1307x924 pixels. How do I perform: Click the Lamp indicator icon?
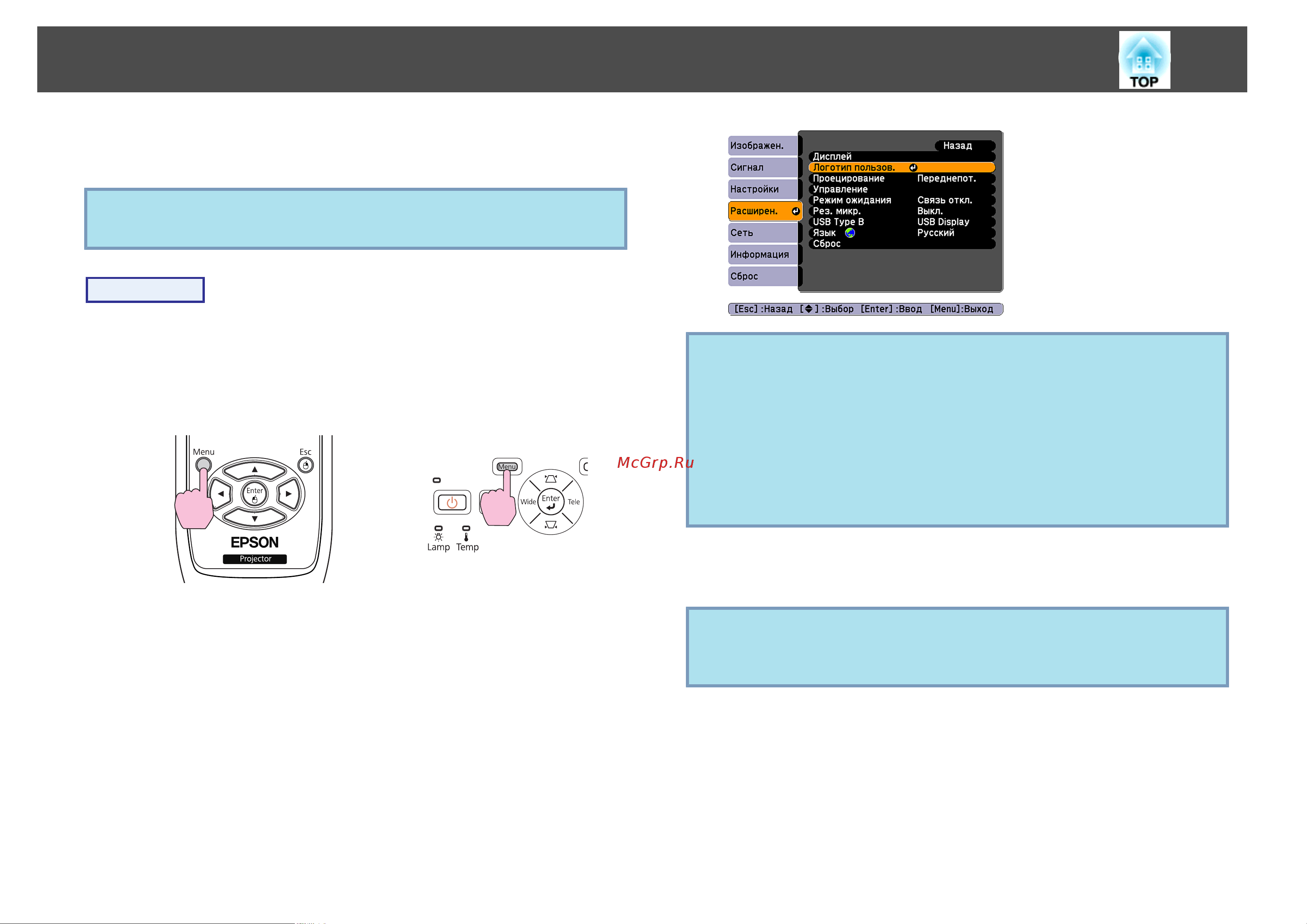pyautogui.click(x=438, y=537)
